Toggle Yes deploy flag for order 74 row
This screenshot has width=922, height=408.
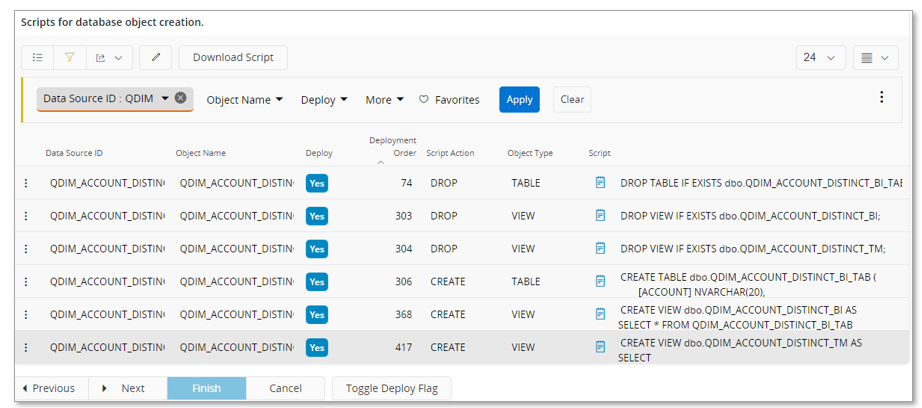tap(317, 183)
